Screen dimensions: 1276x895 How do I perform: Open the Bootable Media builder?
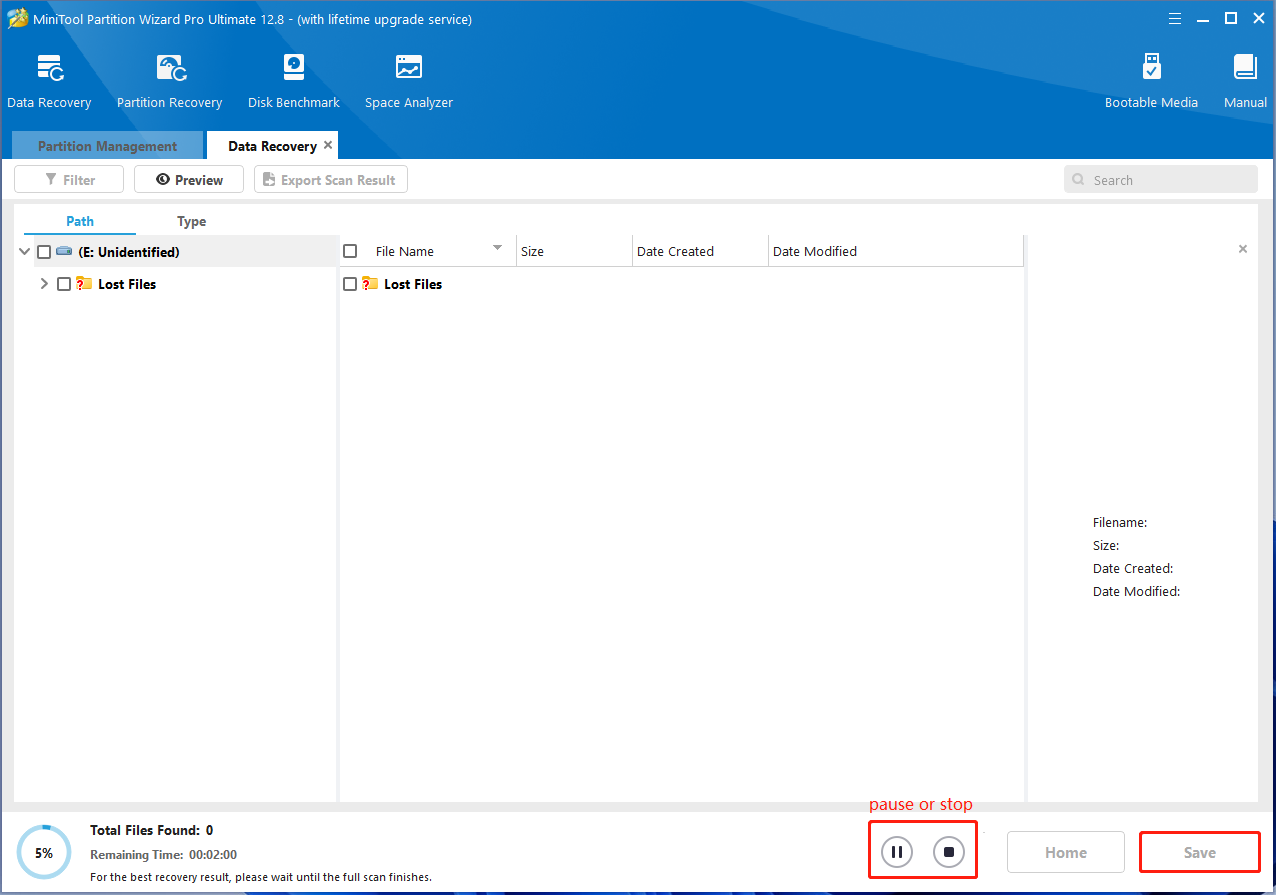(x=1151, y=82)
